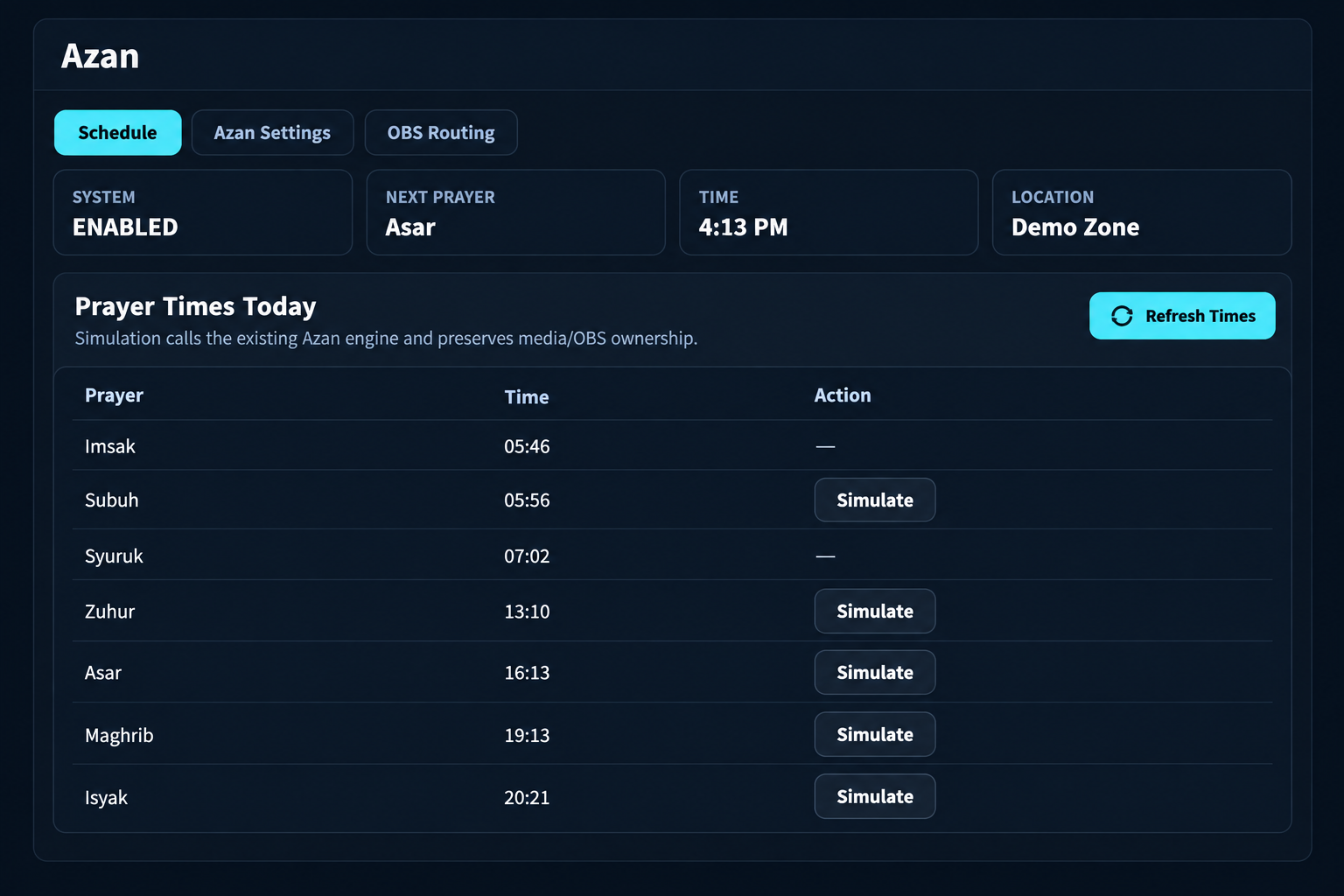The image size is (1344, 896).
Task: Select the Asar row prayer name
Action: click(x=103, y=673)
